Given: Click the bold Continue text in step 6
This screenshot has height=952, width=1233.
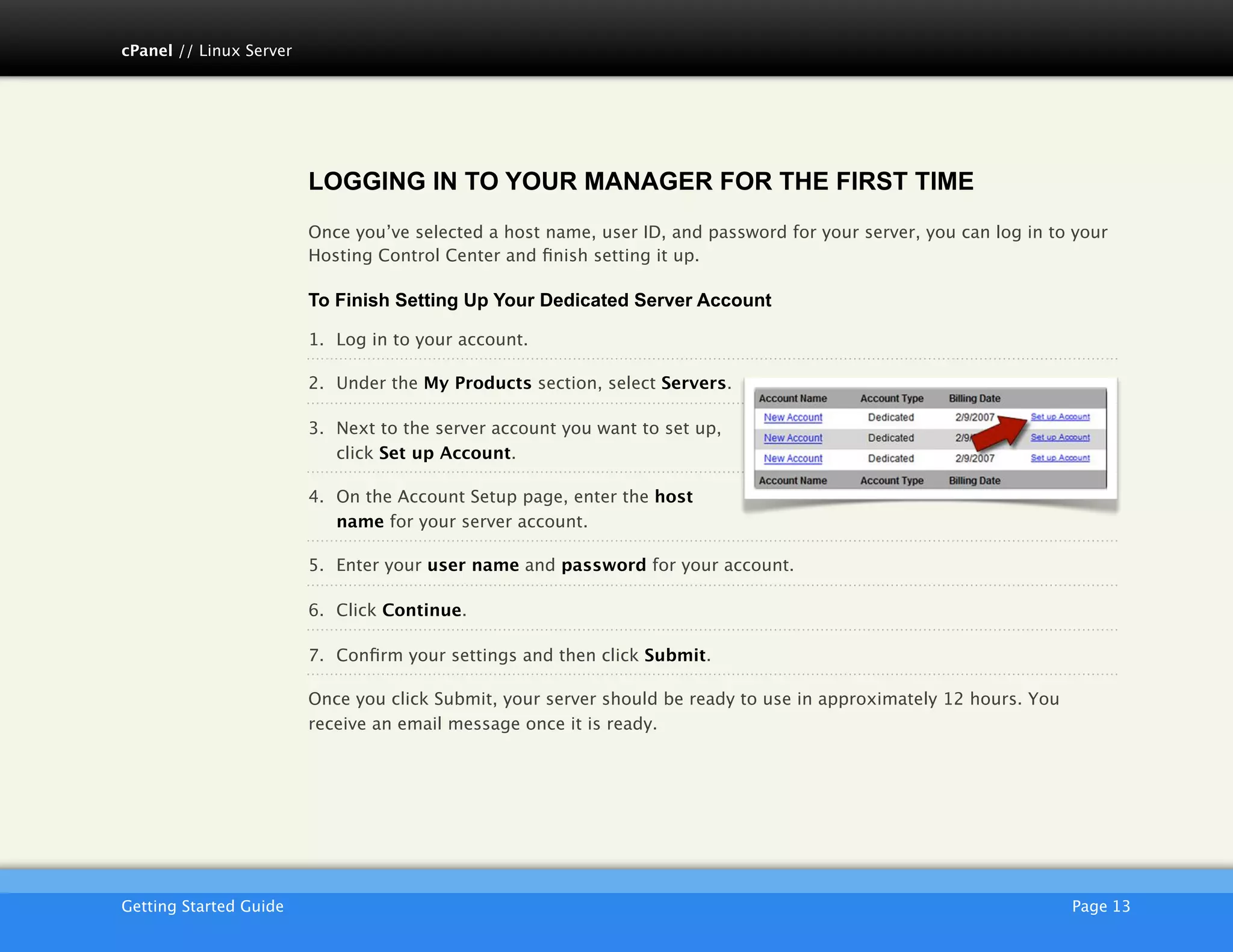Looking at the screenshot, I should tap(422, 610).
